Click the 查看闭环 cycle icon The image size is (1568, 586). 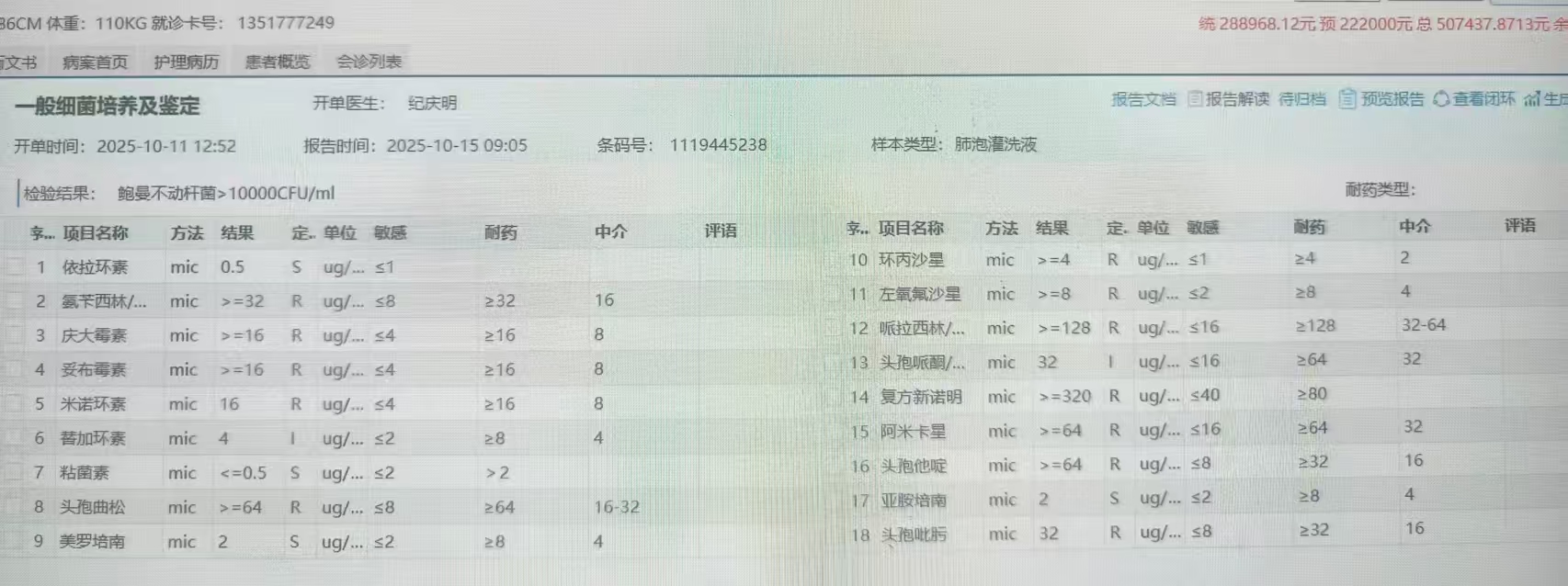pyautogui.click(x=1441, y=99)
